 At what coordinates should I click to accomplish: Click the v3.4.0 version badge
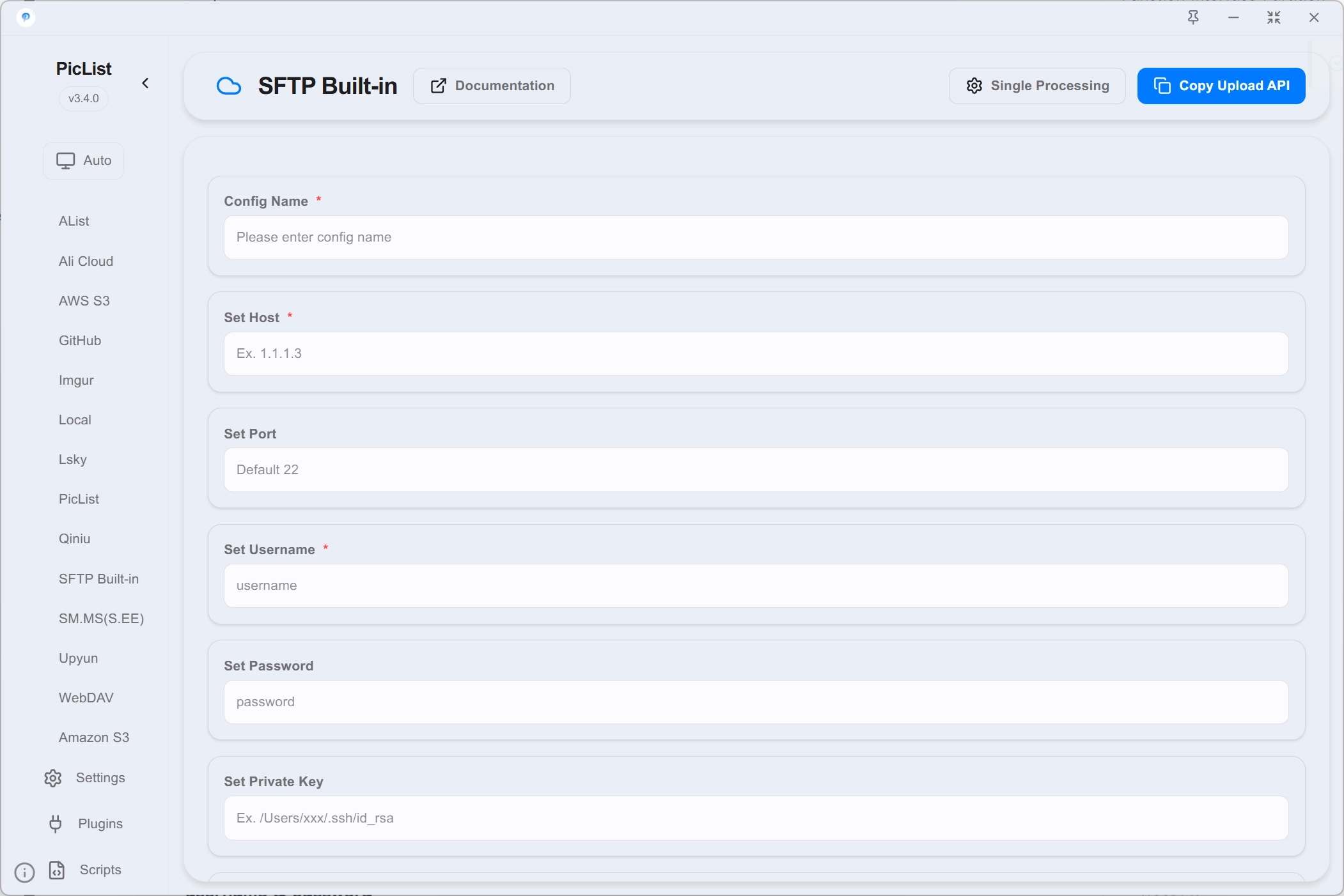pos(84,98)
